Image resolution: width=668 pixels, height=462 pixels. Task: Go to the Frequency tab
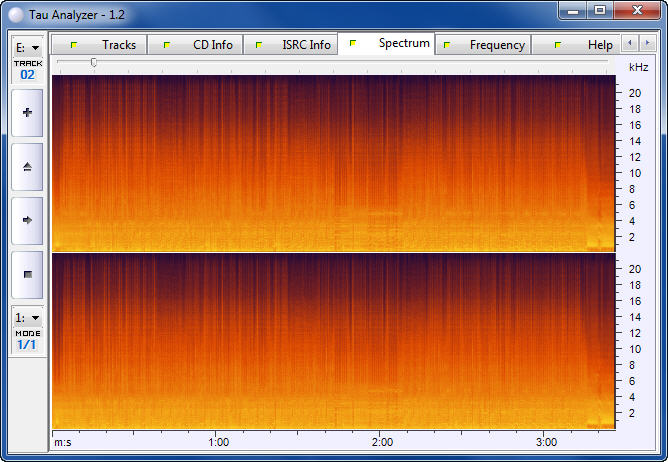click(x=486, y=45)
